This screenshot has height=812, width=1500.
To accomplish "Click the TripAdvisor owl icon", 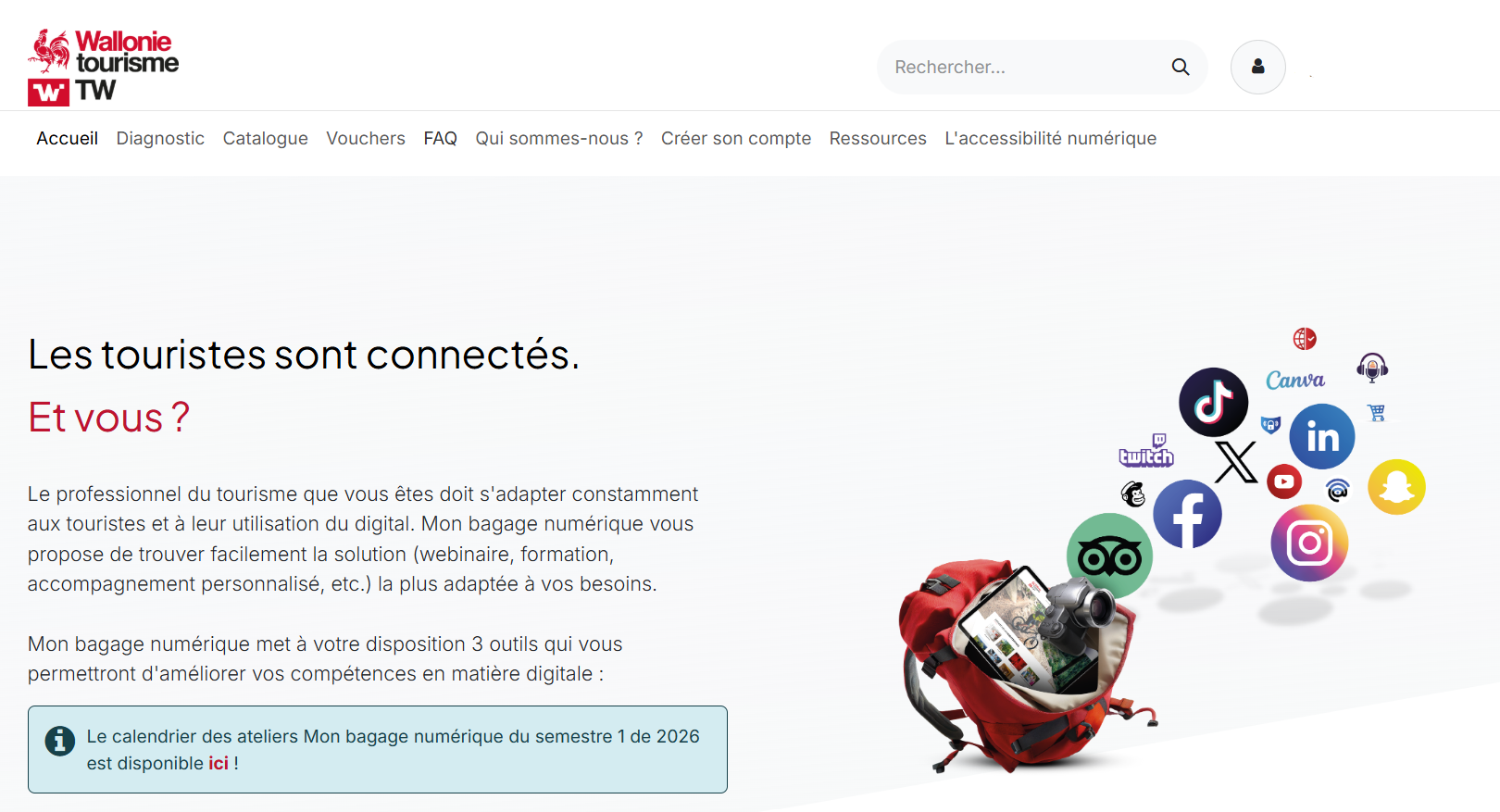I will click(x=1109, y=556).
